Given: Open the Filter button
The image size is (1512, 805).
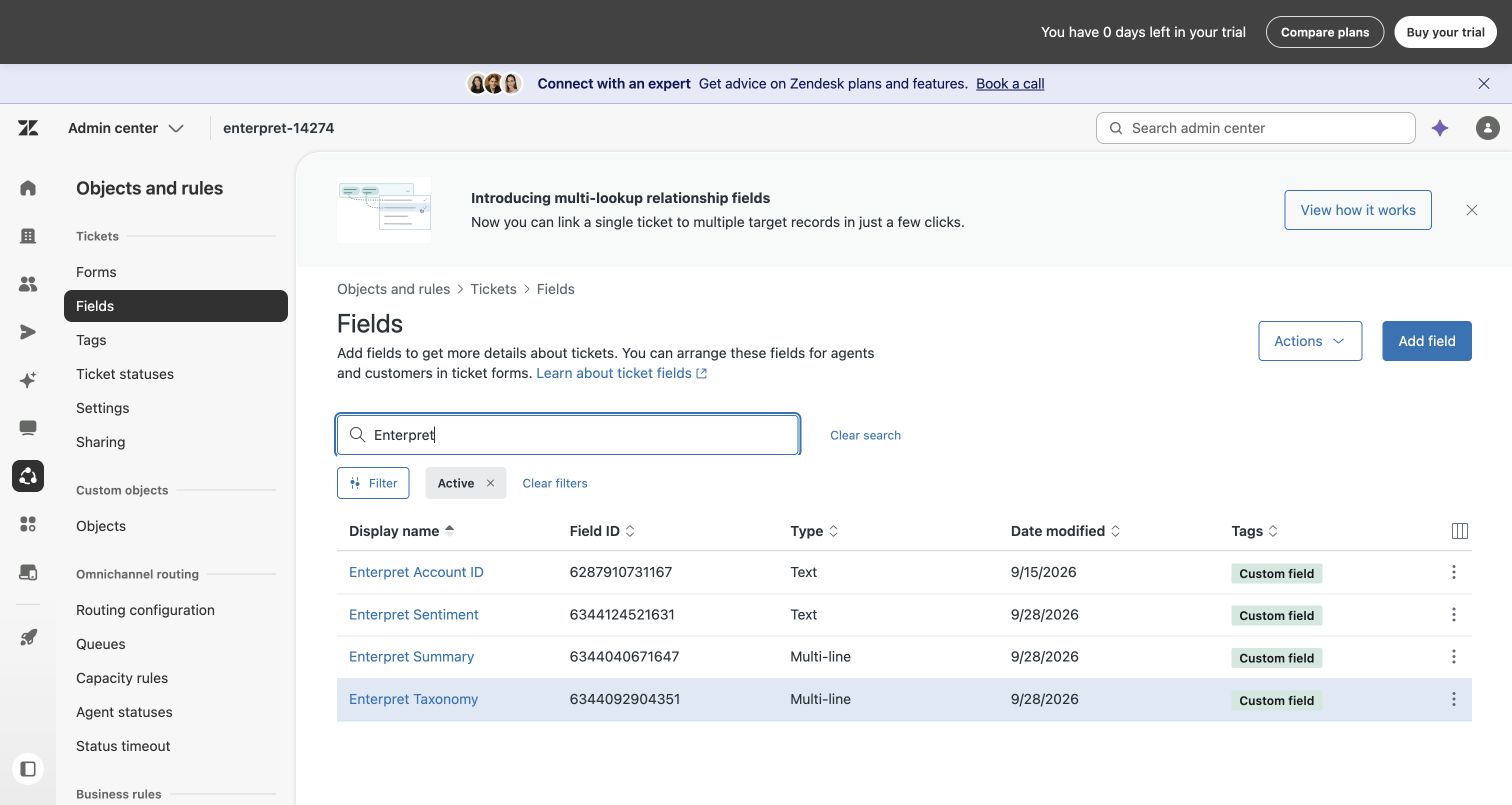Looking at the screenshot, I should coord(373,483).
